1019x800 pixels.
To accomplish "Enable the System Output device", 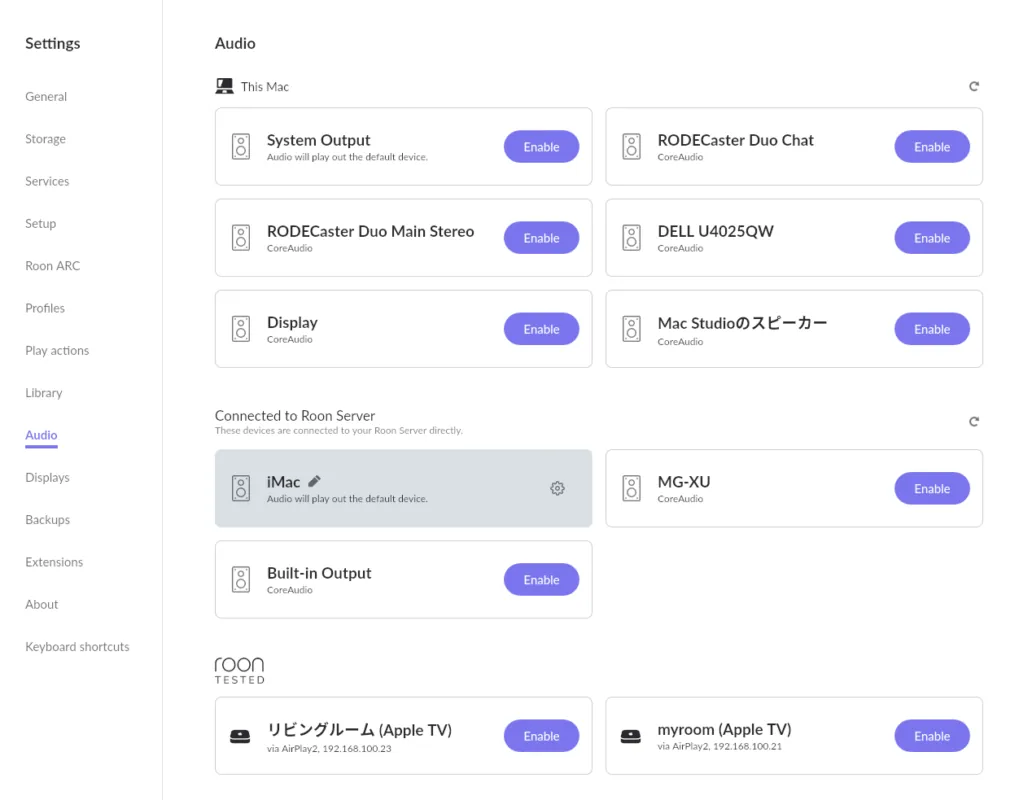I will (541, 147).
